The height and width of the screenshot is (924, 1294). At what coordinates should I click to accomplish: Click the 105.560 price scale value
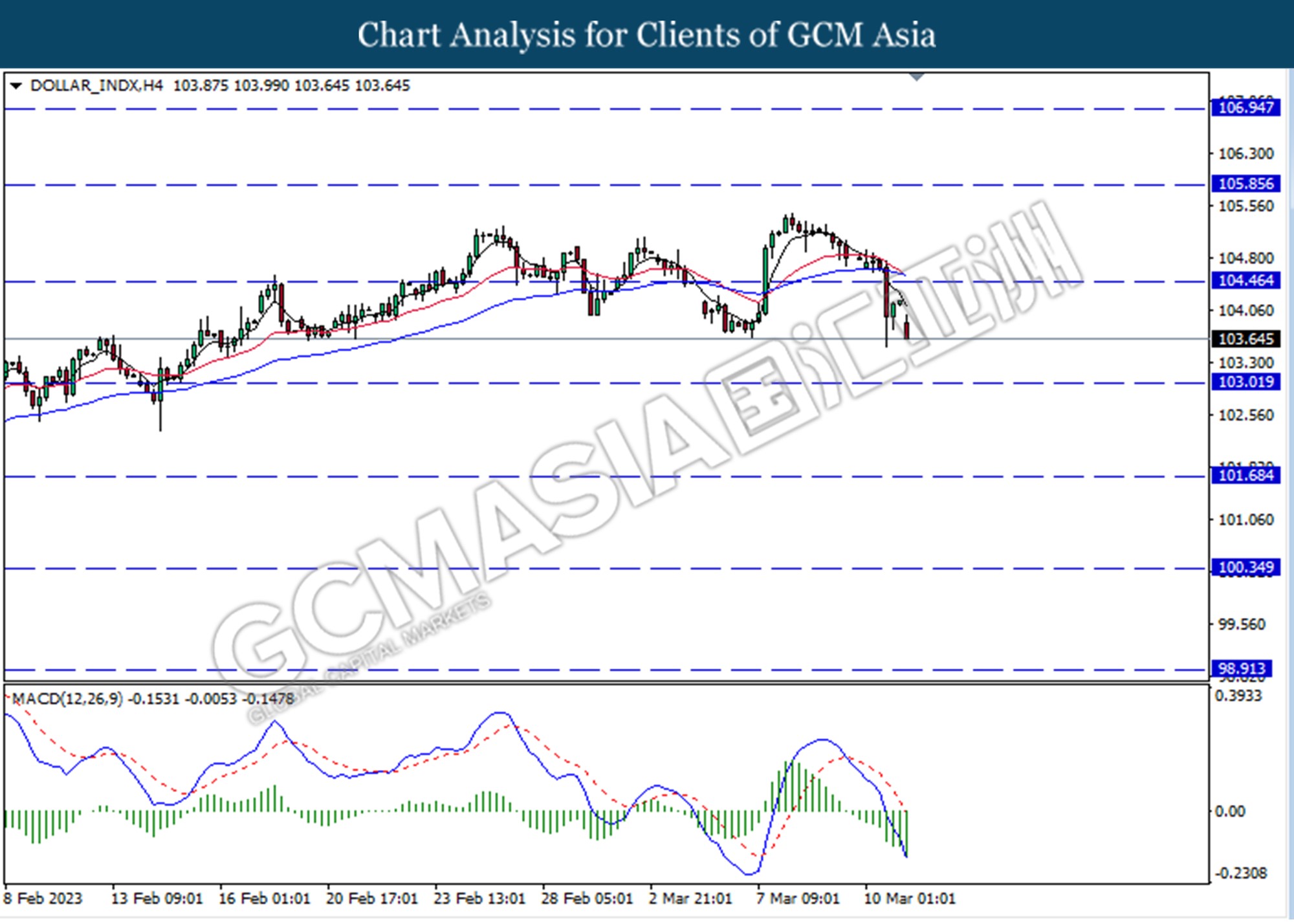click(x=1246, y=206)
